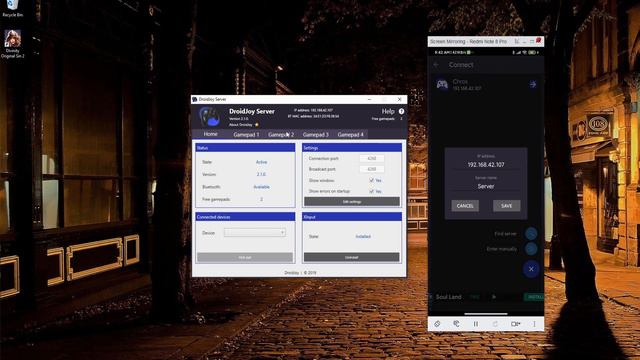Viewport: 640px width, 360px height.
Task: Open the Recycle Bin desktop icon
Action: (x=13, y=7)
